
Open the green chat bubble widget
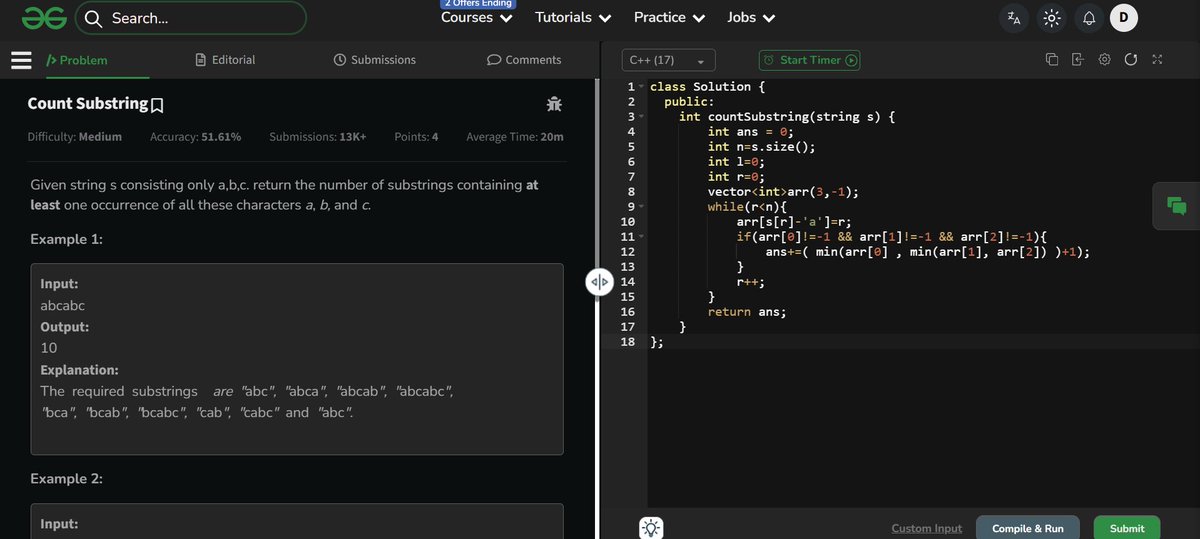click(1176, 206)
